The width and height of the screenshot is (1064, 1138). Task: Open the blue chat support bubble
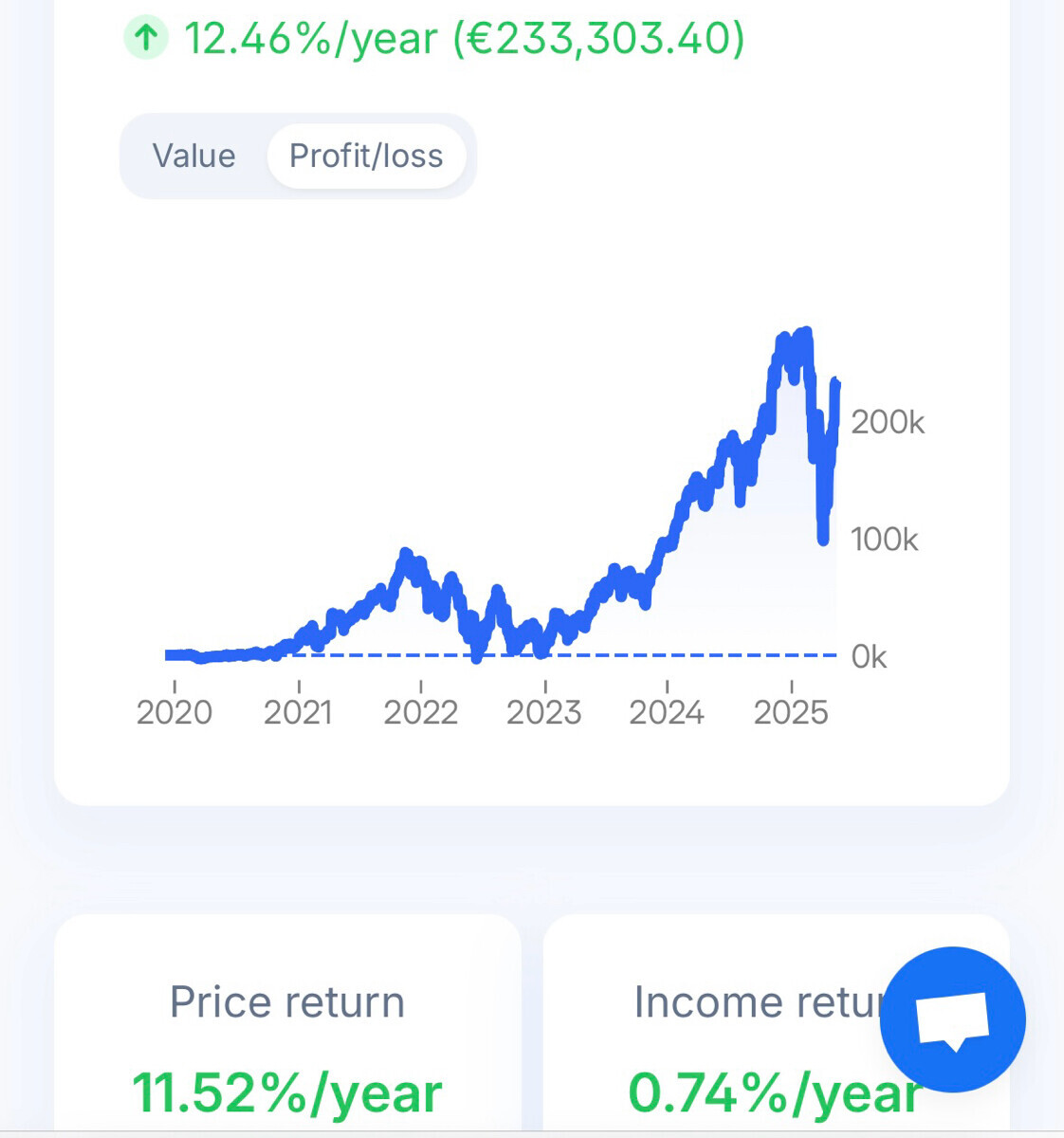952,1019
